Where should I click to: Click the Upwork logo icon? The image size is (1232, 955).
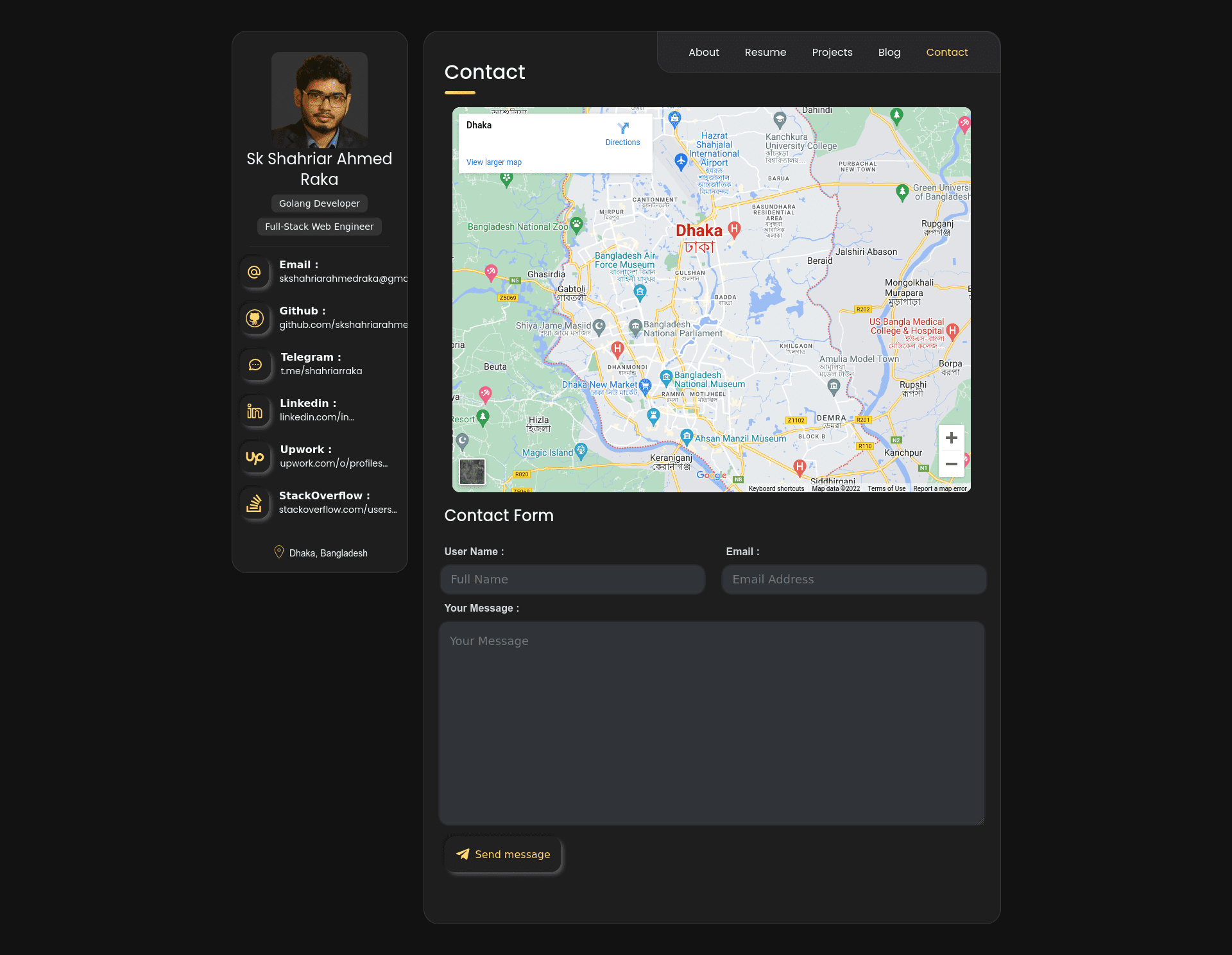click(x=255, y=457)
